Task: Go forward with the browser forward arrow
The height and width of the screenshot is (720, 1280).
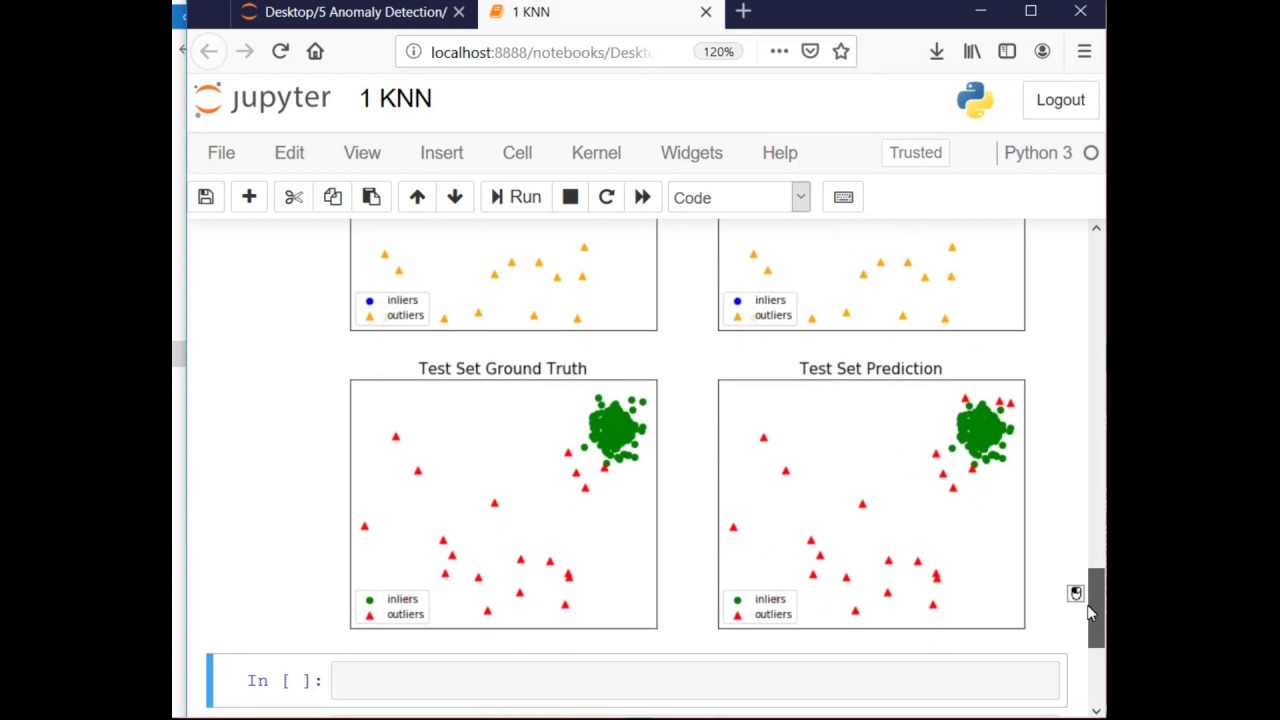Action: pos(244,51)
